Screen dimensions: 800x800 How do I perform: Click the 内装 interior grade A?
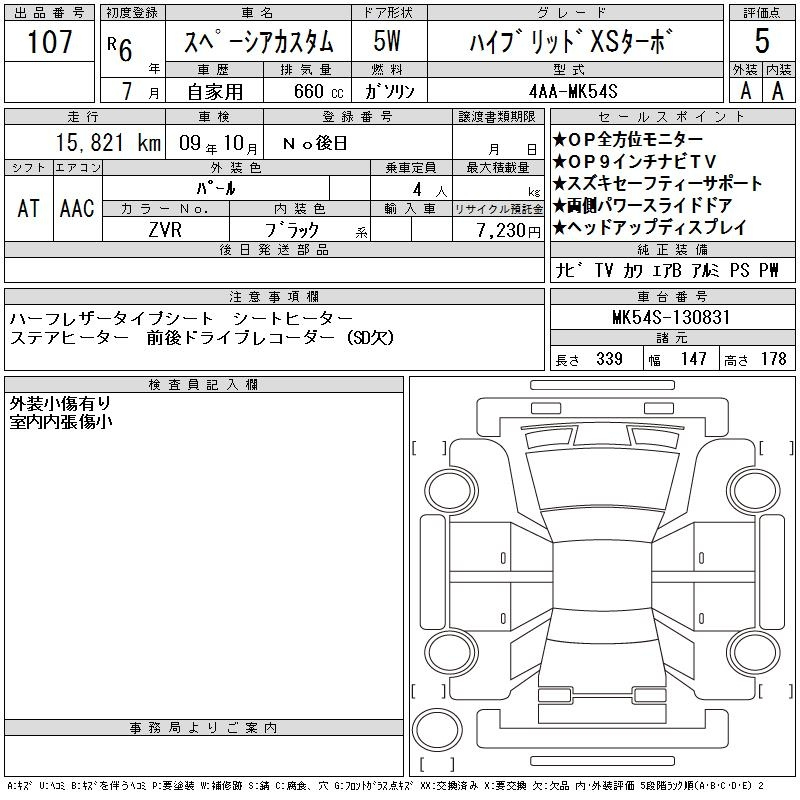point(777,90)
